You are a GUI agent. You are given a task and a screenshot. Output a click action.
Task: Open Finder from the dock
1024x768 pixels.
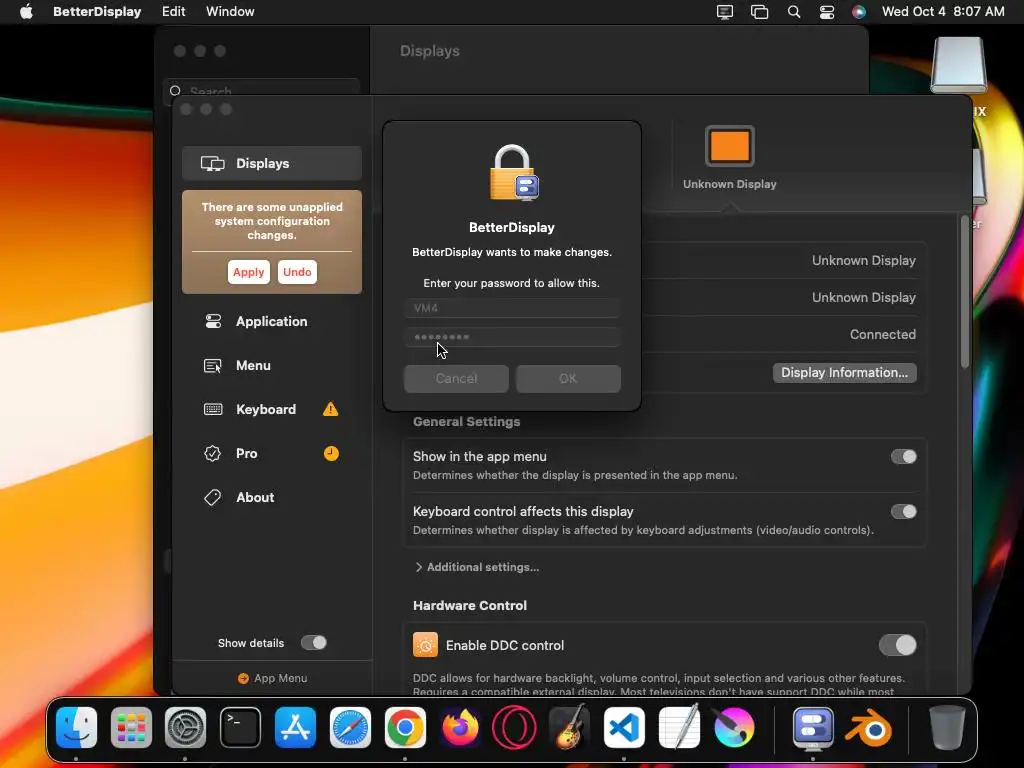tap(76, 727)
